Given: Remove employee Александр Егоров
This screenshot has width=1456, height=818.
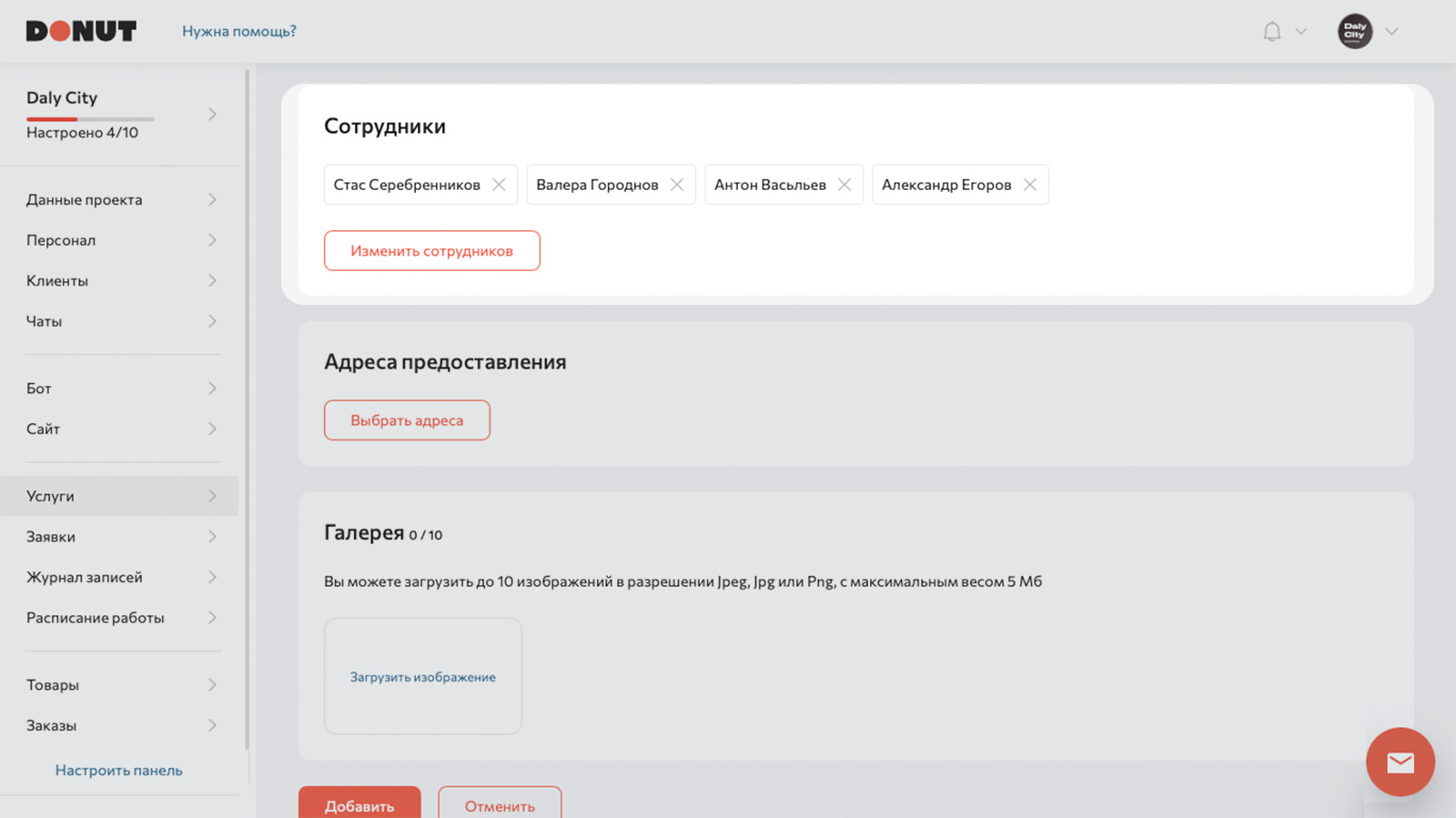Looking at the screenshot, I should click(x=1030, y=185).
